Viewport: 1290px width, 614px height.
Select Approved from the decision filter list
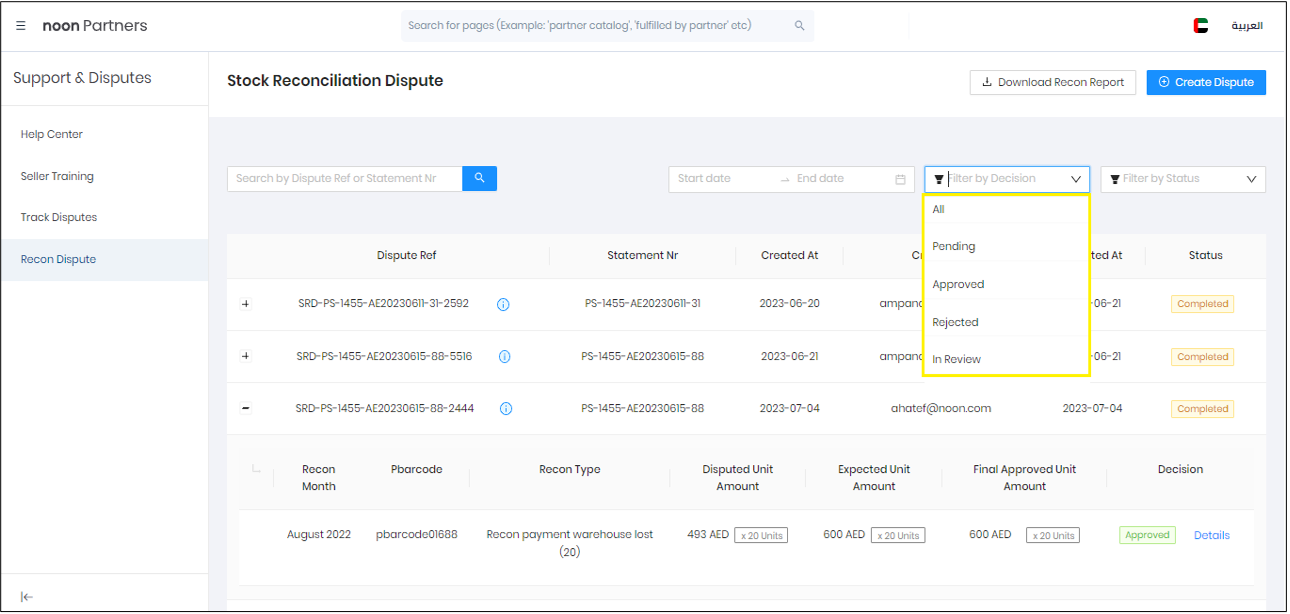tap(958, 284)
